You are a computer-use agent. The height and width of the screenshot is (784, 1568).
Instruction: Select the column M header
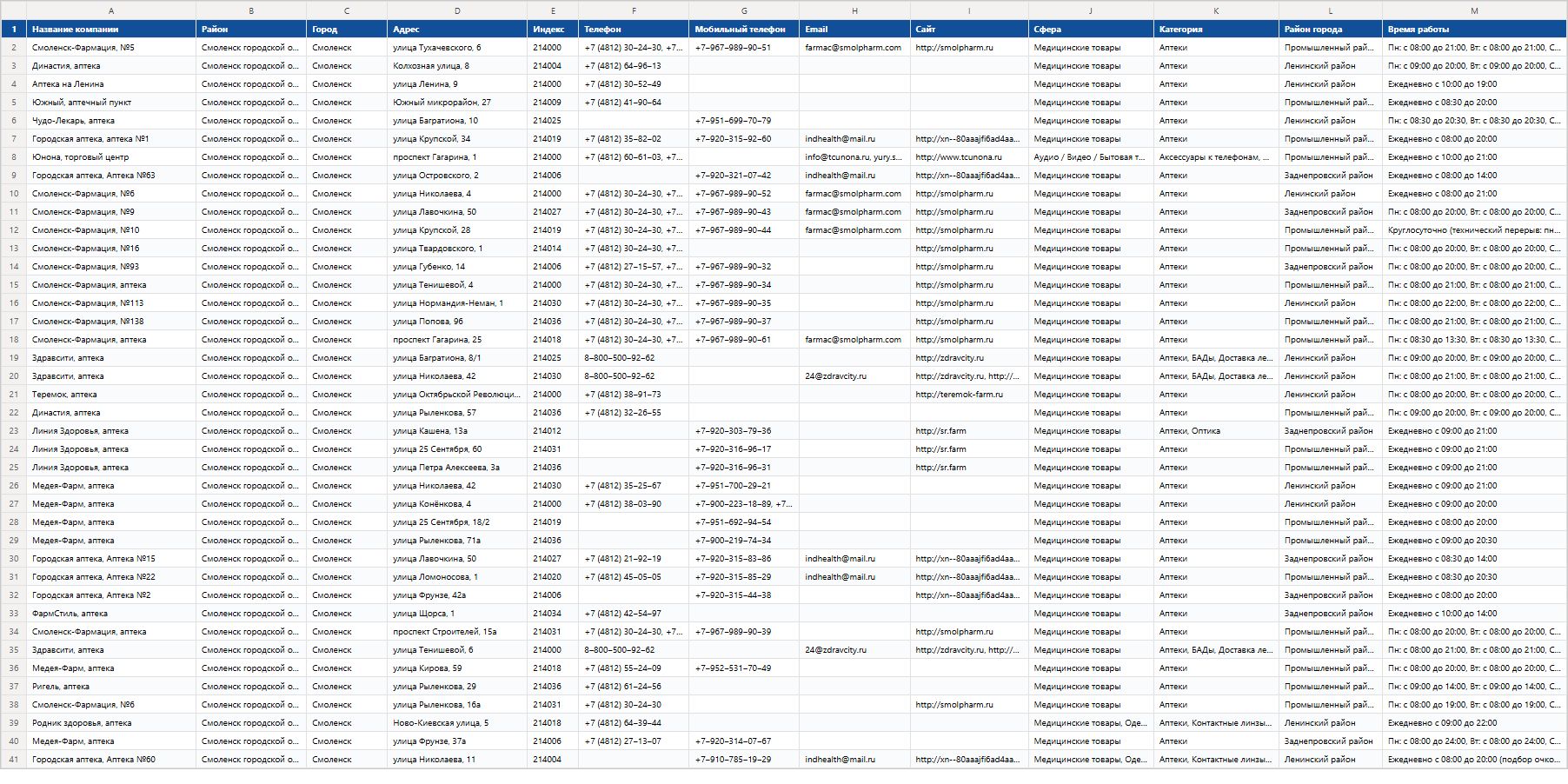click(x=1474, y=10)
